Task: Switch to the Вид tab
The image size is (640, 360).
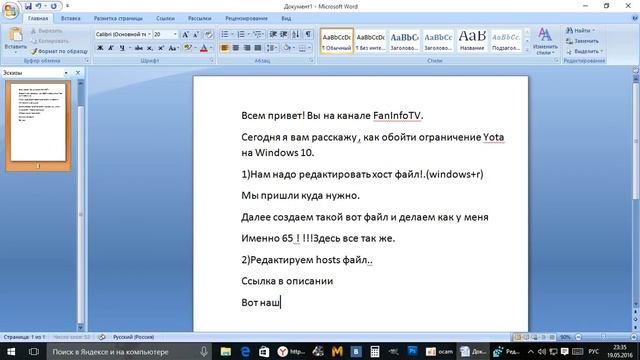Action: point(286,18)
